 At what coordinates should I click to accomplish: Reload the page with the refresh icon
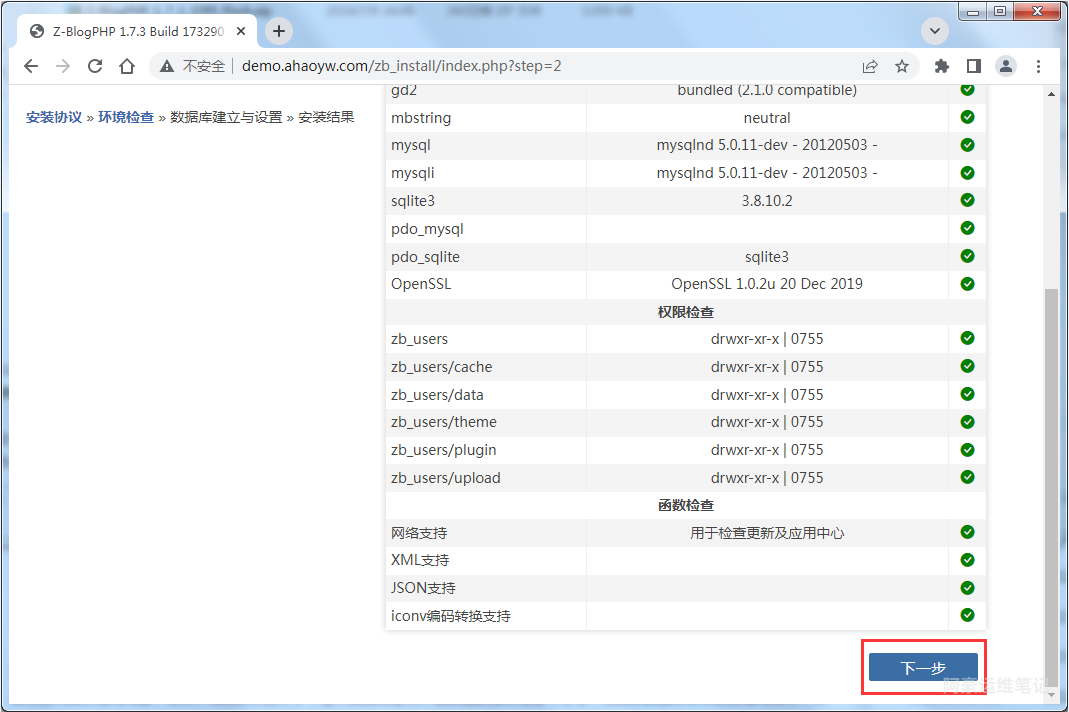(95, 66)
